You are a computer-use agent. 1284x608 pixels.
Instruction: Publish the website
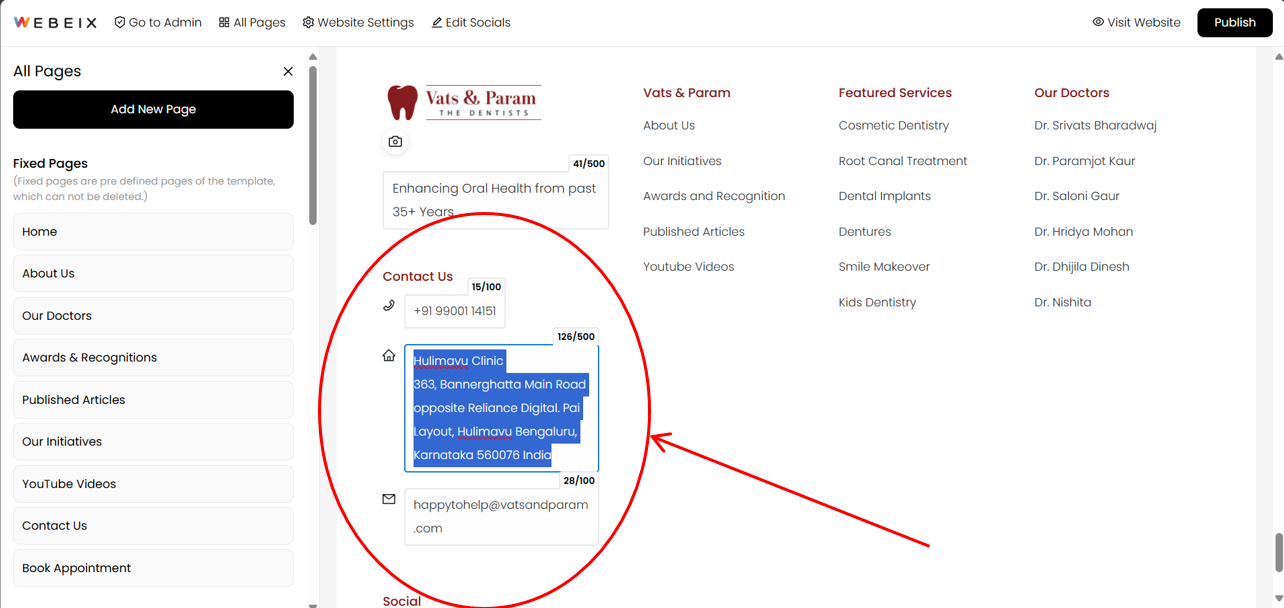1235,22
